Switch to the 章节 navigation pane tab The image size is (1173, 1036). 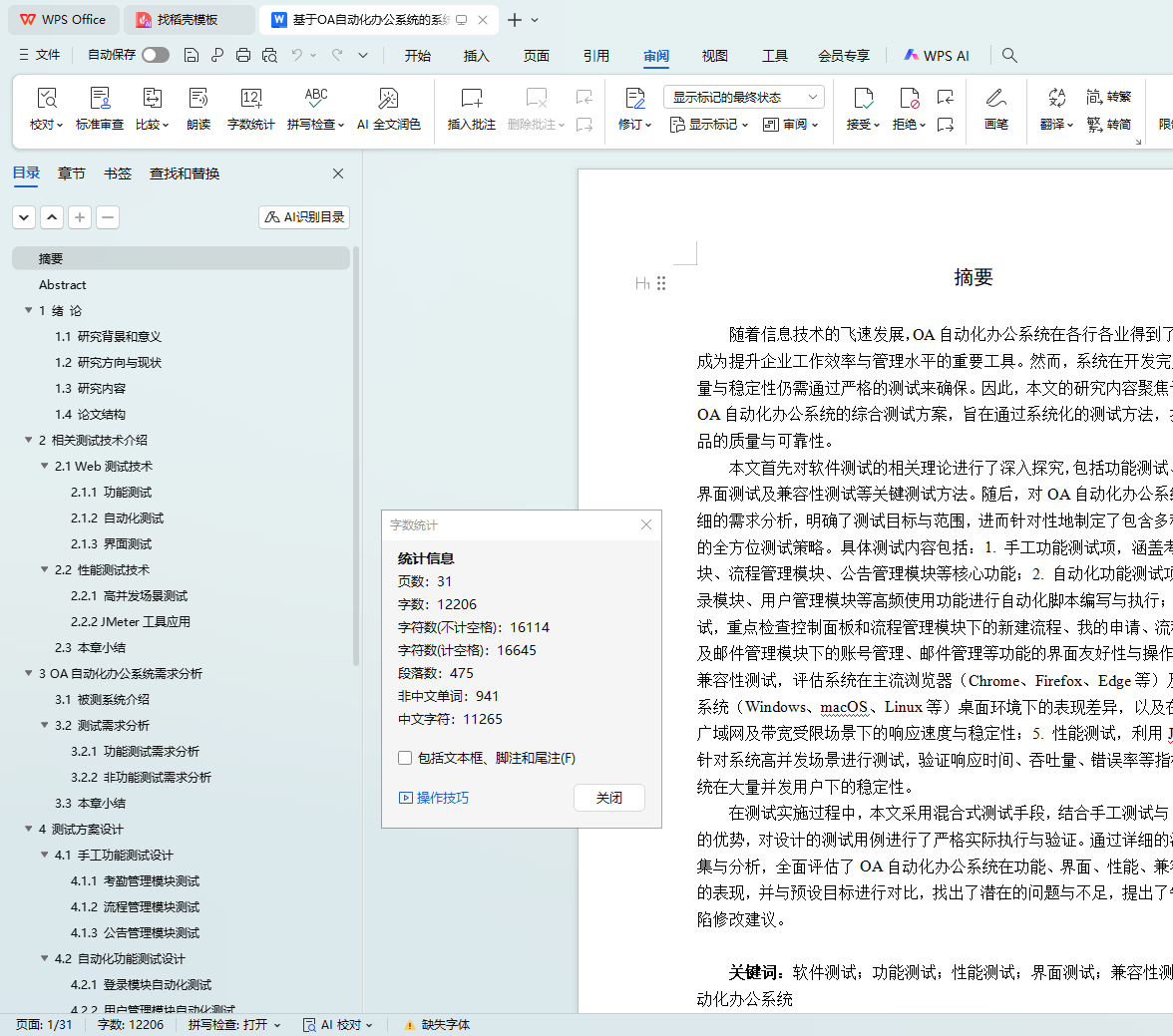tap(72, 173)
